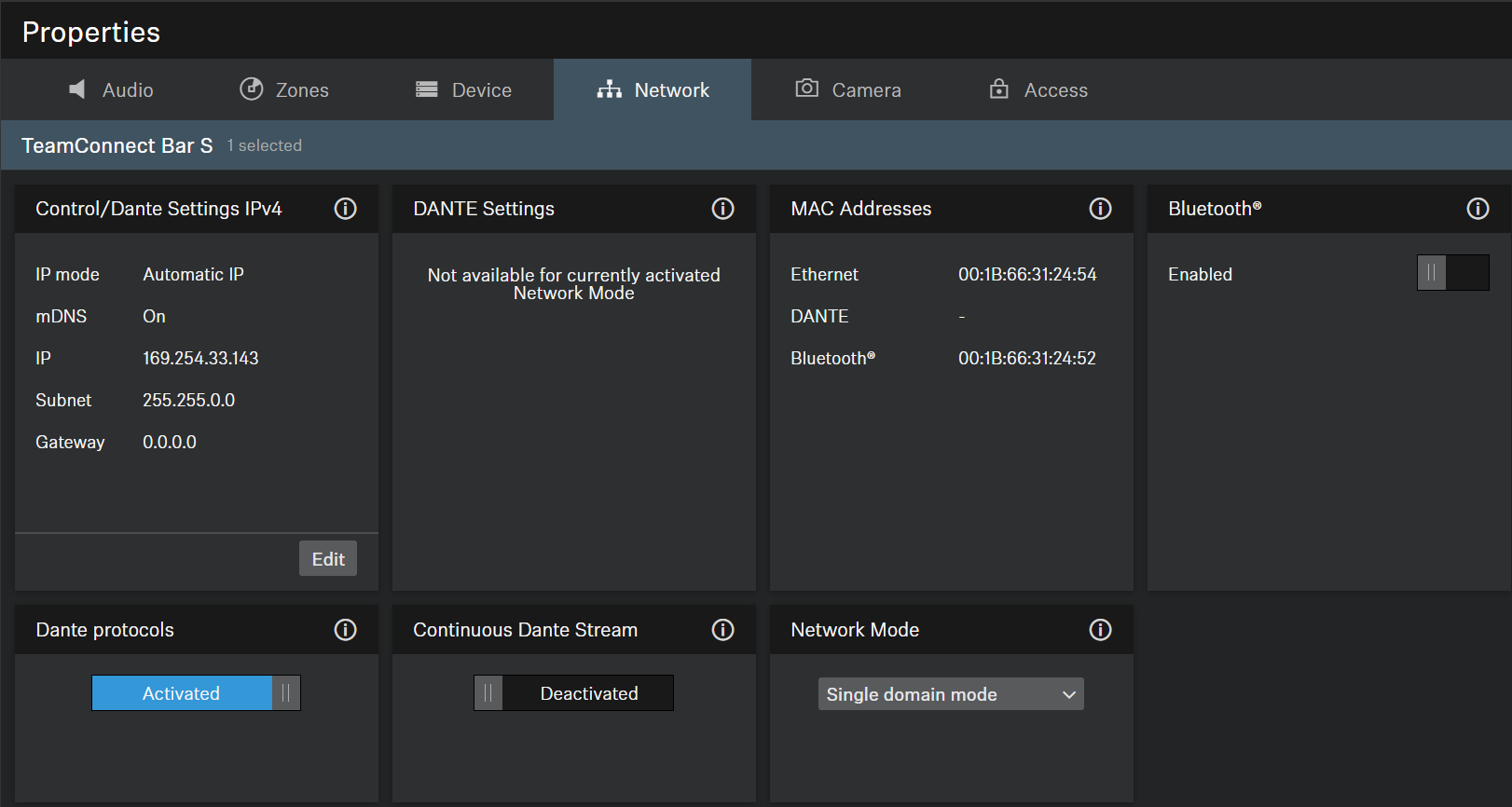Viewport: 1512px width, 807px height.
Task: Go to the Device tab
Action: [464, 89]
